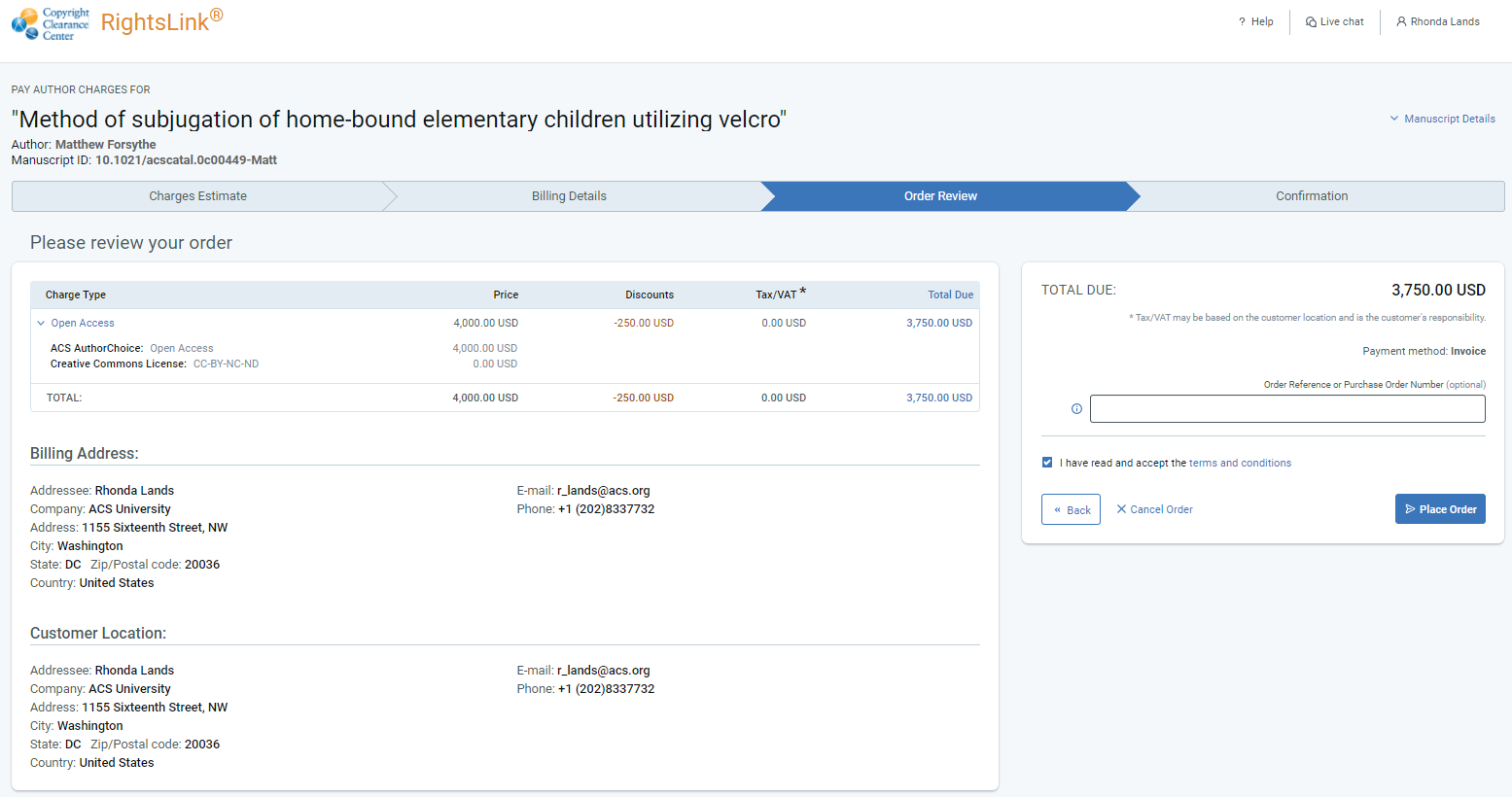Click the ACS AuthorChoice line item
Image resolution: width=1512 pixels, height=797 pixels.
(x=131, y=348)
